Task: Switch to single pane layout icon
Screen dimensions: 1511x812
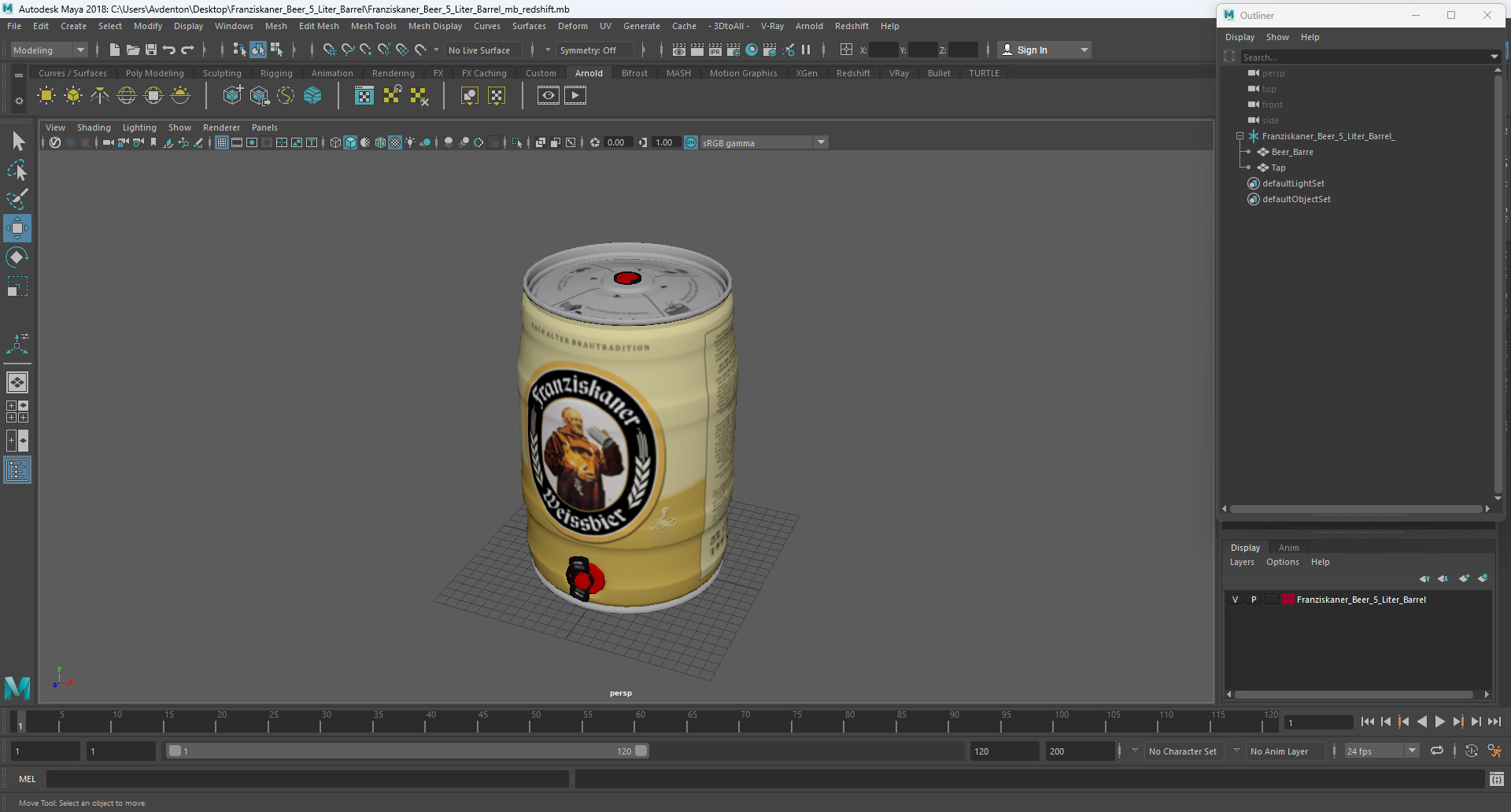Action: coord(17,382)
